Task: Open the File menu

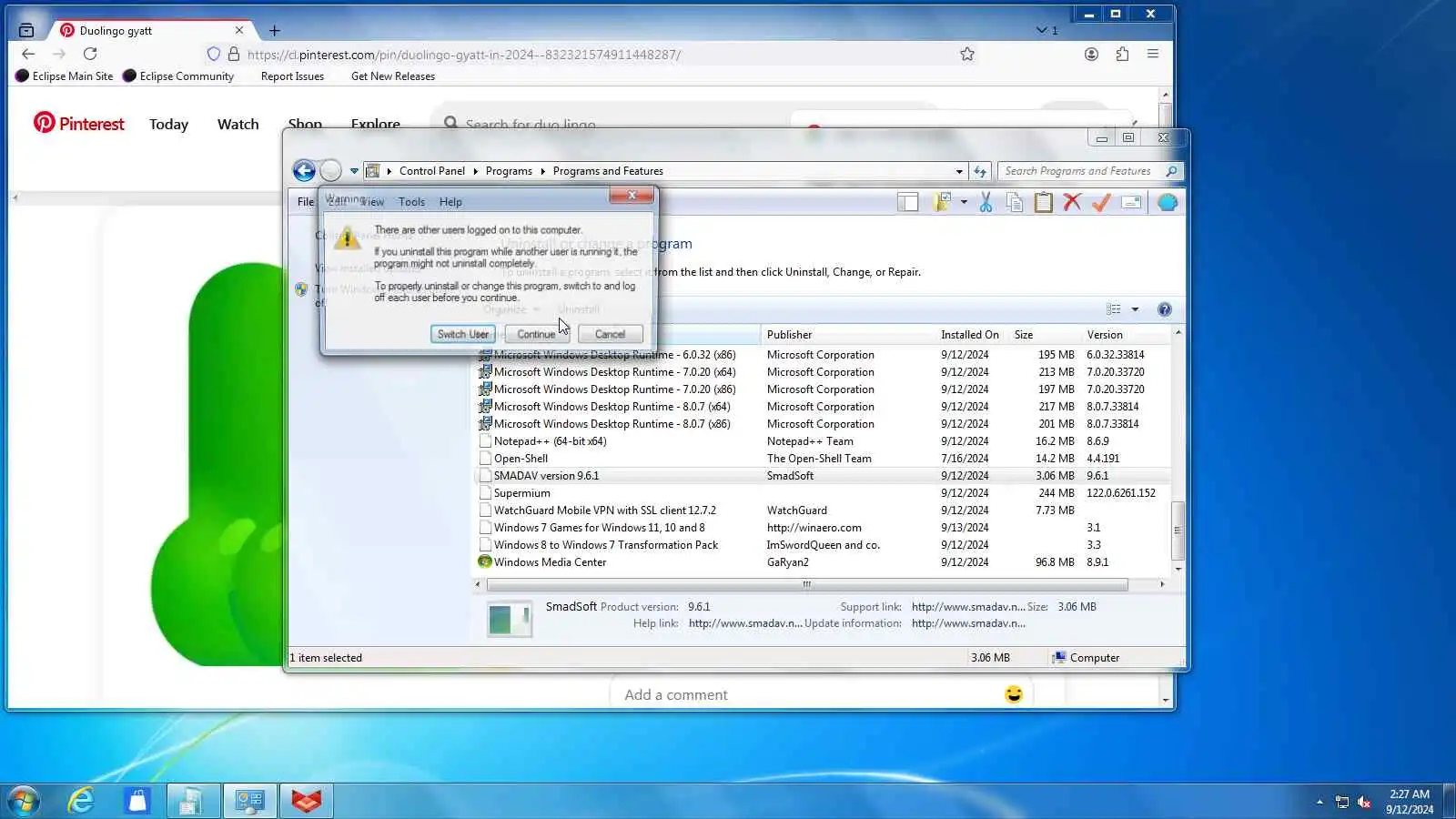Action: click(306, 202)
